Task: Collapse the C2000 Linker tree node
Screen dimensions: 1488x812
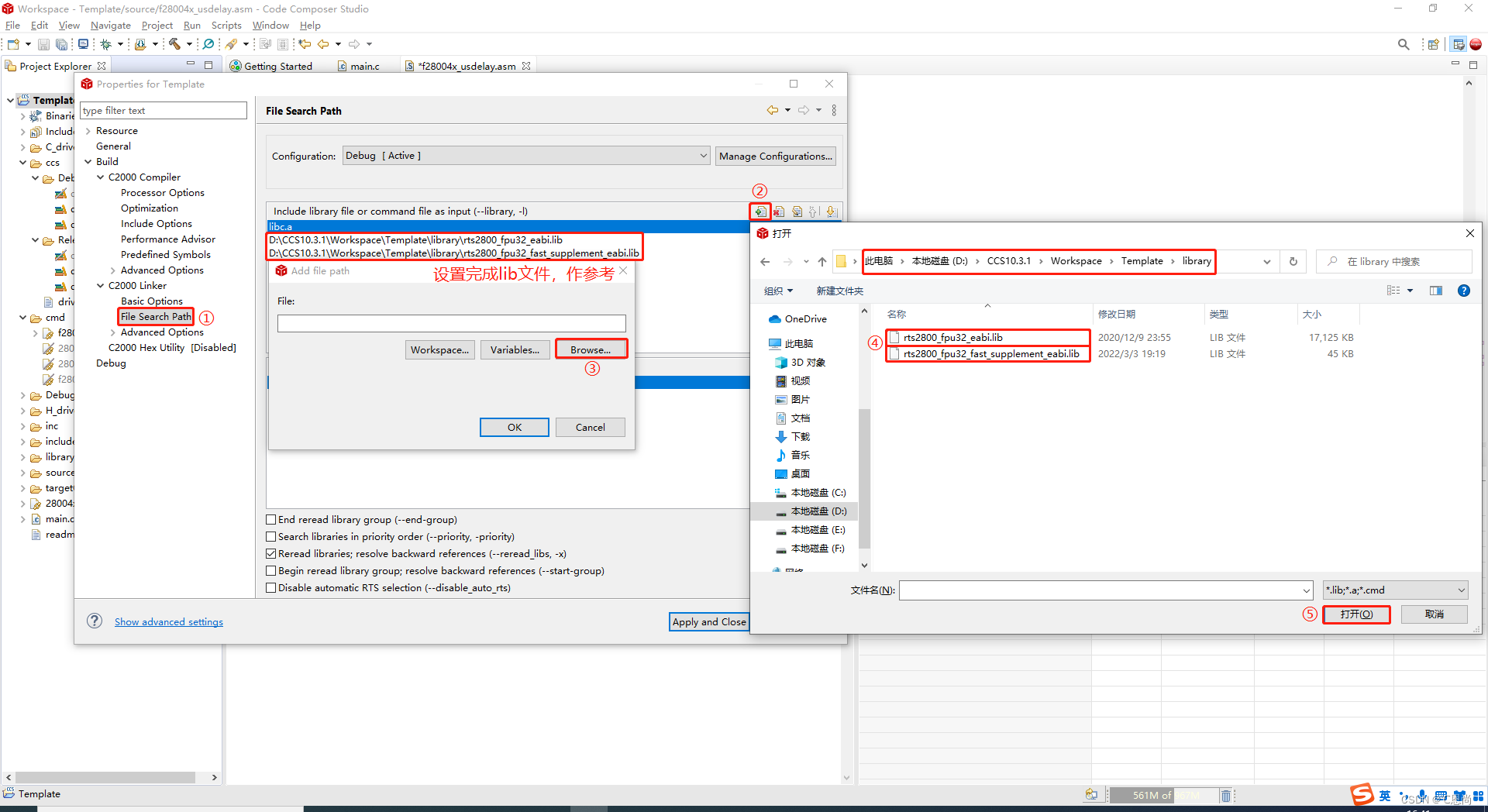Action: tap(101, 286)
